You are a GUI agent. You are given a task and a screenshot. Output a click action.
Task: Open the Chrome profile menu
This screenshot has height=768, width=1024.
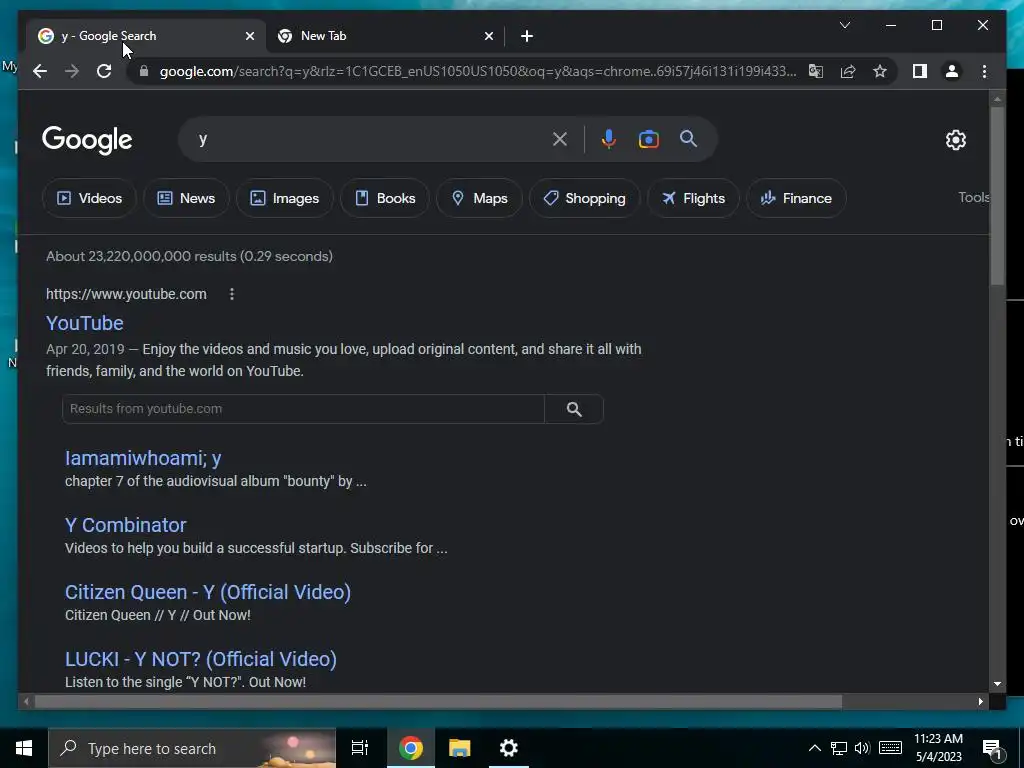pyautogui.click(x=952, y=71)
